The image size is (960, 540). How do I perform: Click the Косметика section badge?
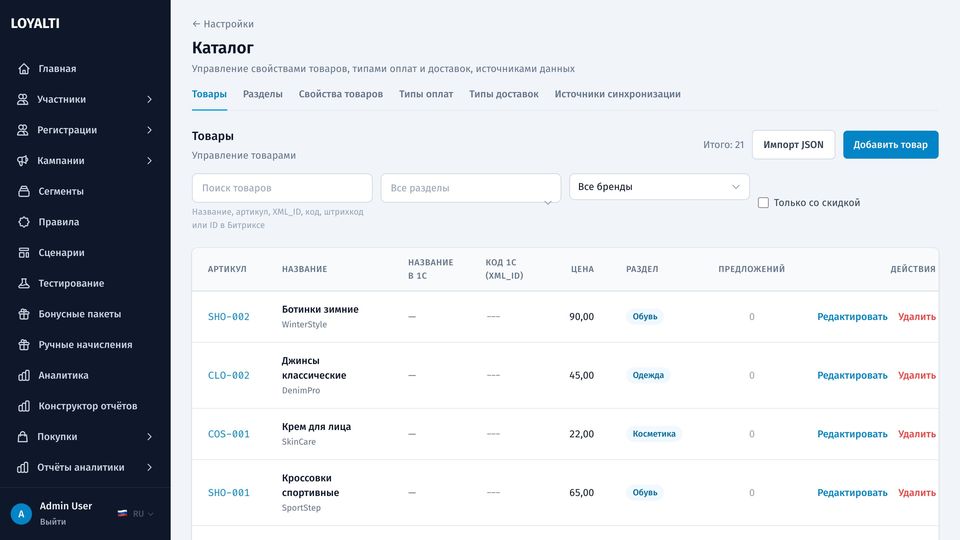click(654, 434)
